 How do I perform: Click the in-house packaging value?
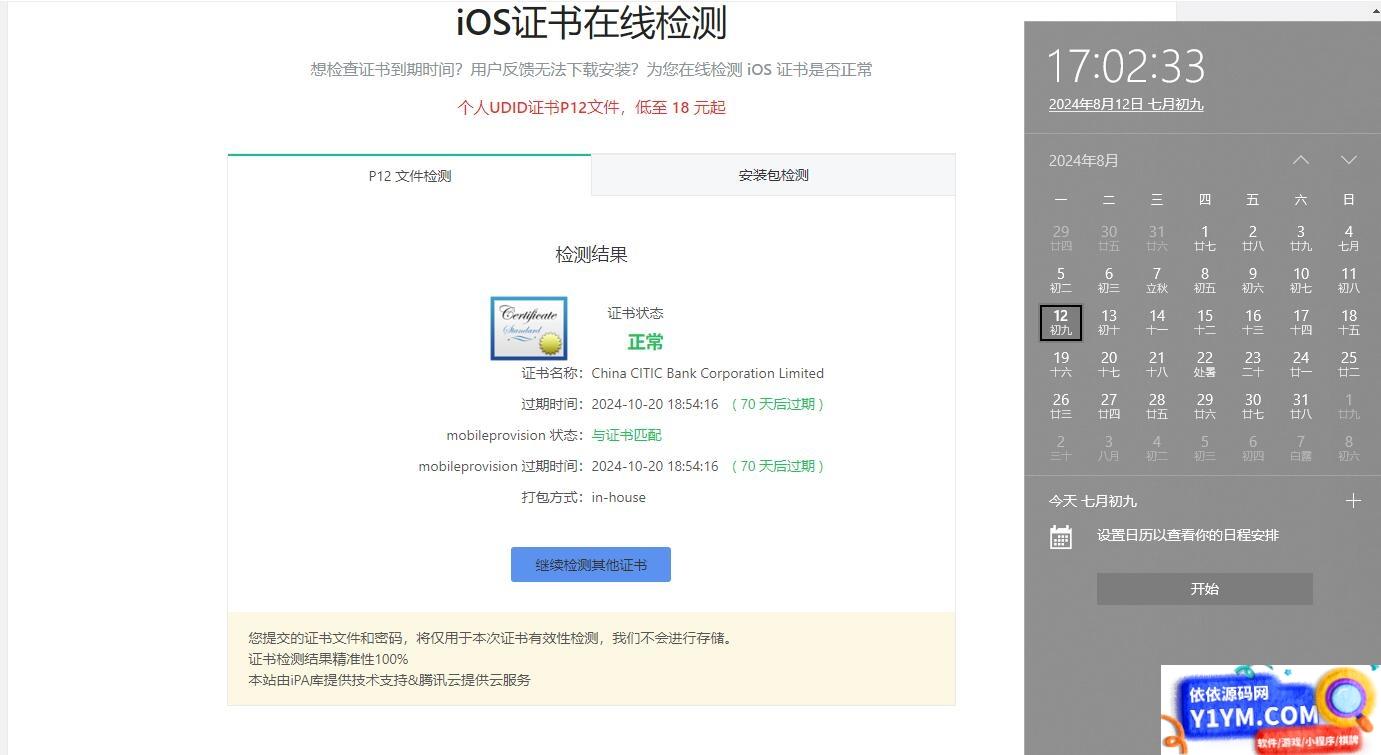[x=618, y=497]
